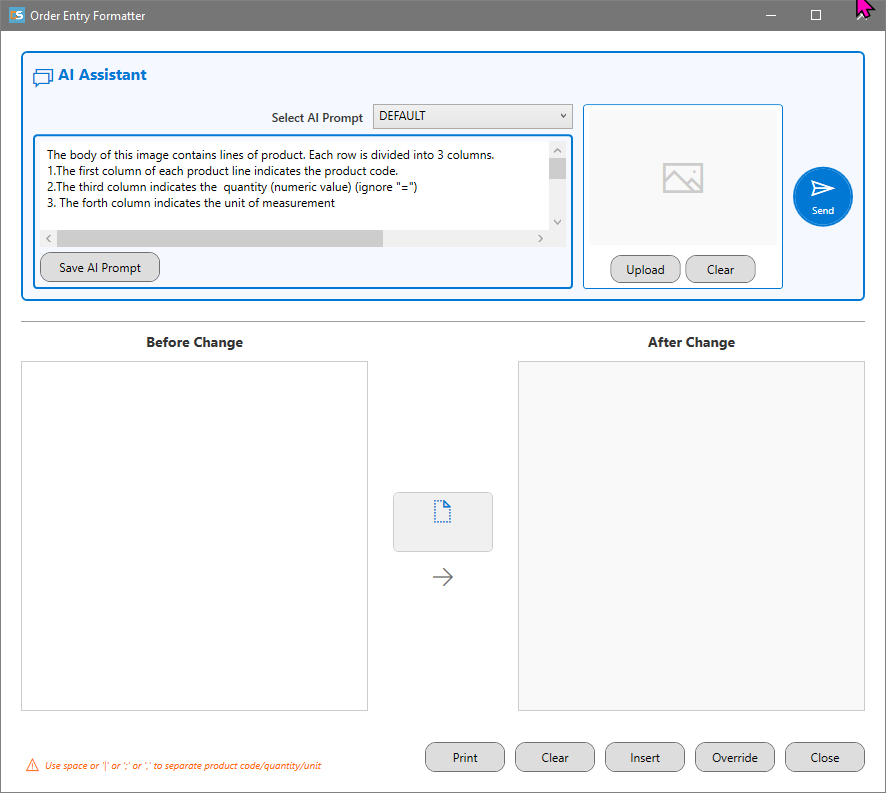The height and width of the screenshot is (793, 886).
Task: Clear the uploaded image
Action: pos(720,270)
